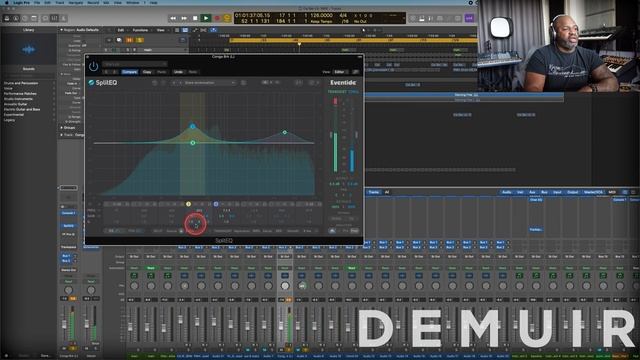Select Drums and Percussion in Library
The height and width of the screenshot is (360, 640).
(x=21, y=83)
